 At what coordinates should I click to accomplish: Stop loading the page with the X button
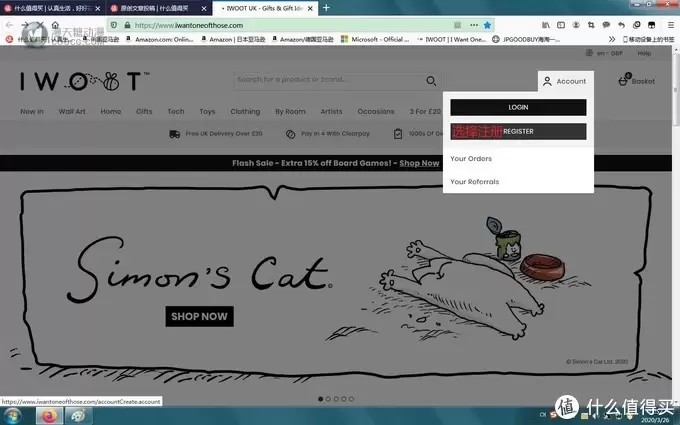click(40, 25)
